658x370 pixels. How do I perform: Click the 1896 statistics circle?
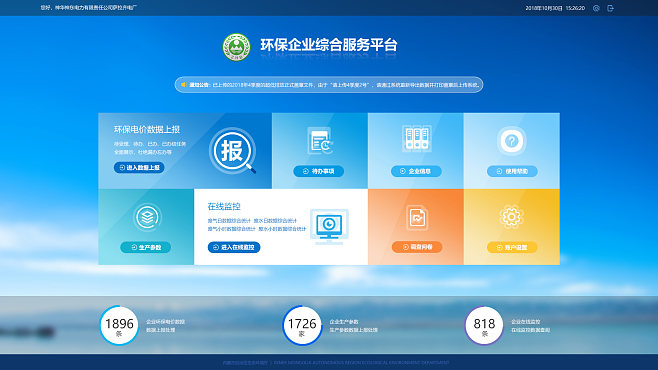click(119, 326)
